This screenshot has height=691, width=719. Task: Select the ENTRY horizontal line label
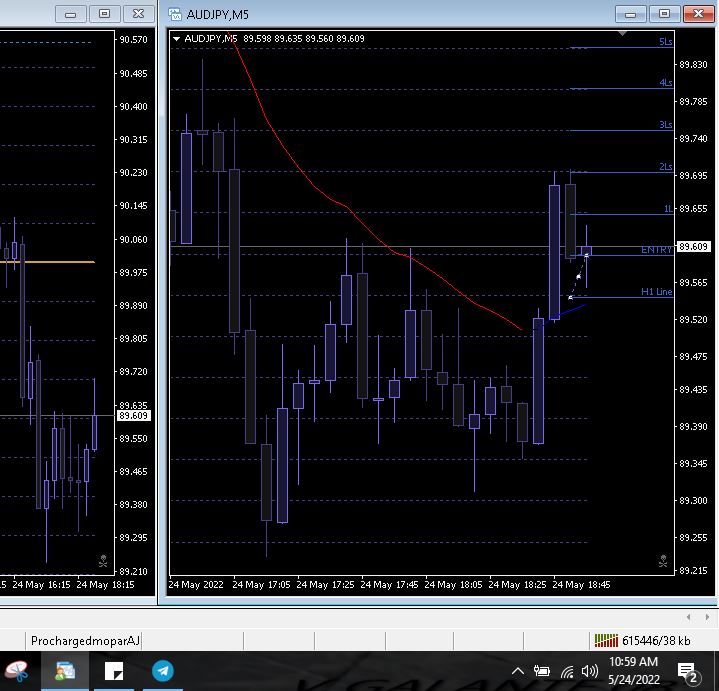tap(656, 249)
